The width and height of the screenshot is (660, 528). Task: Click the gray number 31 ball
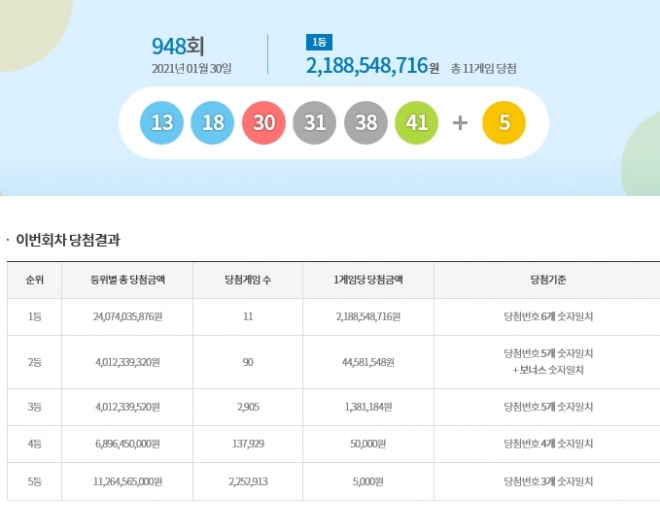[315, 123]
